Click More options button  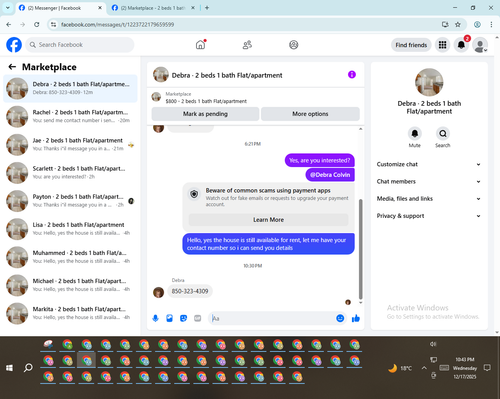[310, 114]
